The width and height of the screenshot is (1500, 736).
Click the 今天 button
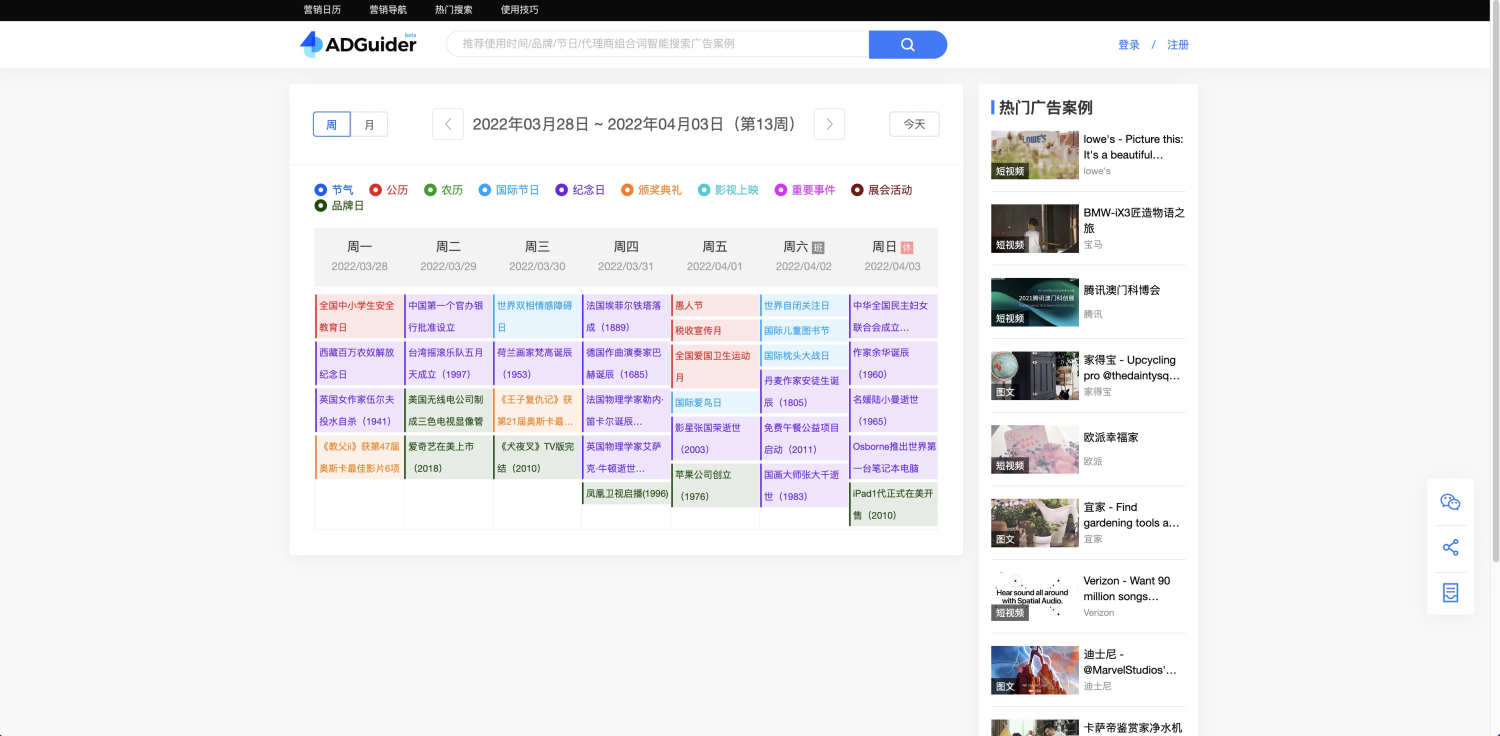click(914, 124)
